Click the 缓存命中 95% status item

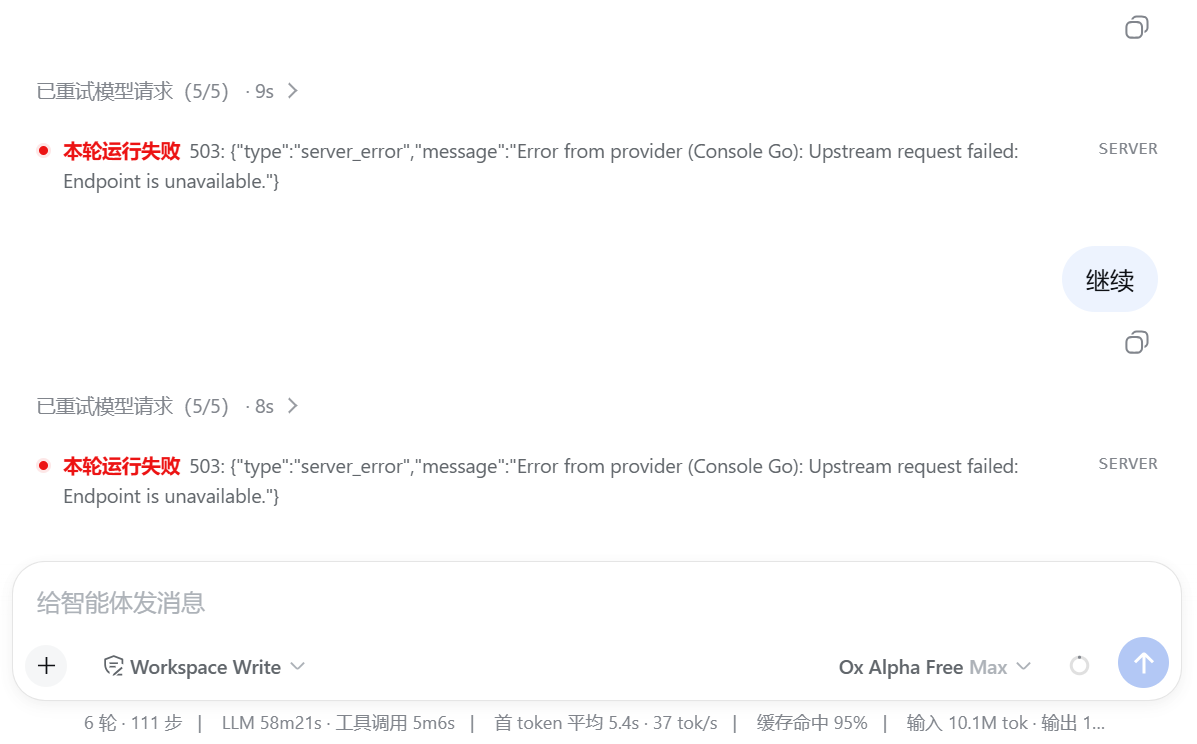point(811,723)
